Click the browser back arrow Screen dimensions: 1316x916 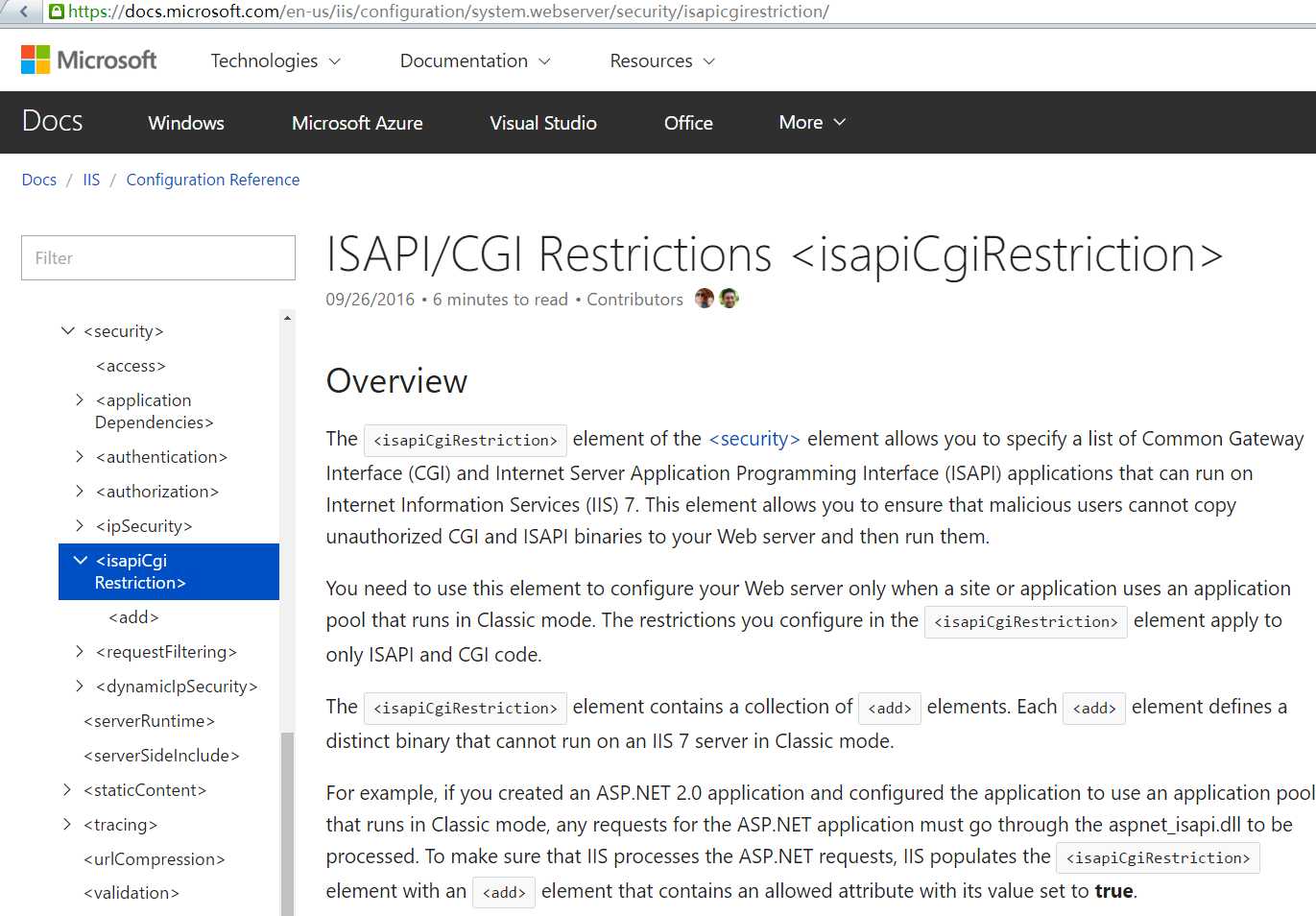pyautogui.click(x=24, y=12)
